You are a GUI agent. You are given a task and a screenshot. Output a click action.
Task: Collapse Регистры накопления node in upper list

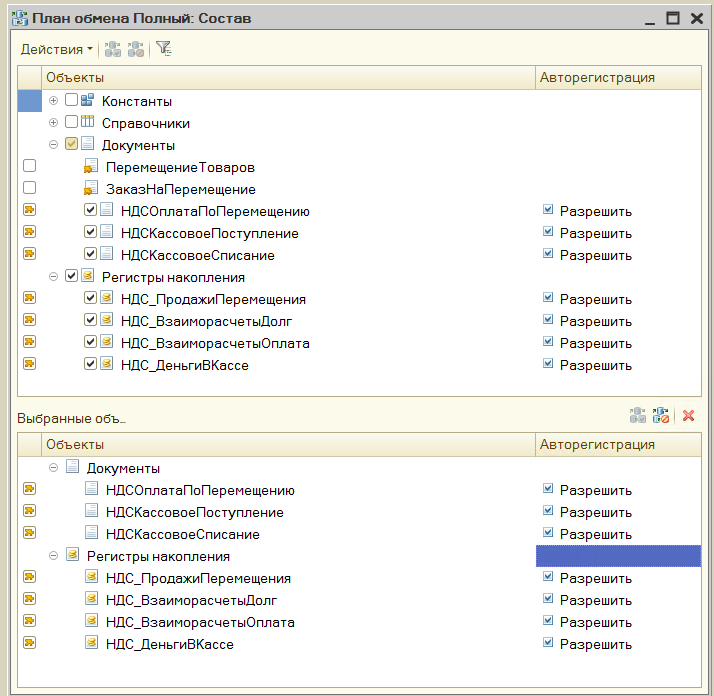point(53,276)
